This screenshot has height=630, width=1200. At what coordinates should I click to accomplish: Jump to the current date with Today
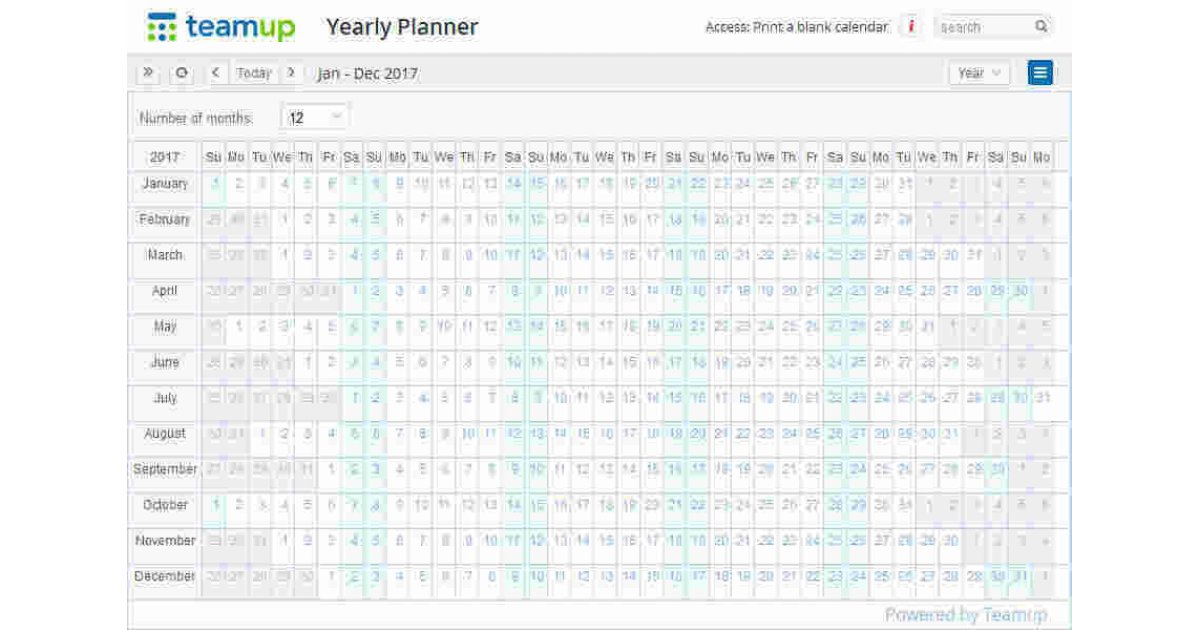(x=254, y=73)
